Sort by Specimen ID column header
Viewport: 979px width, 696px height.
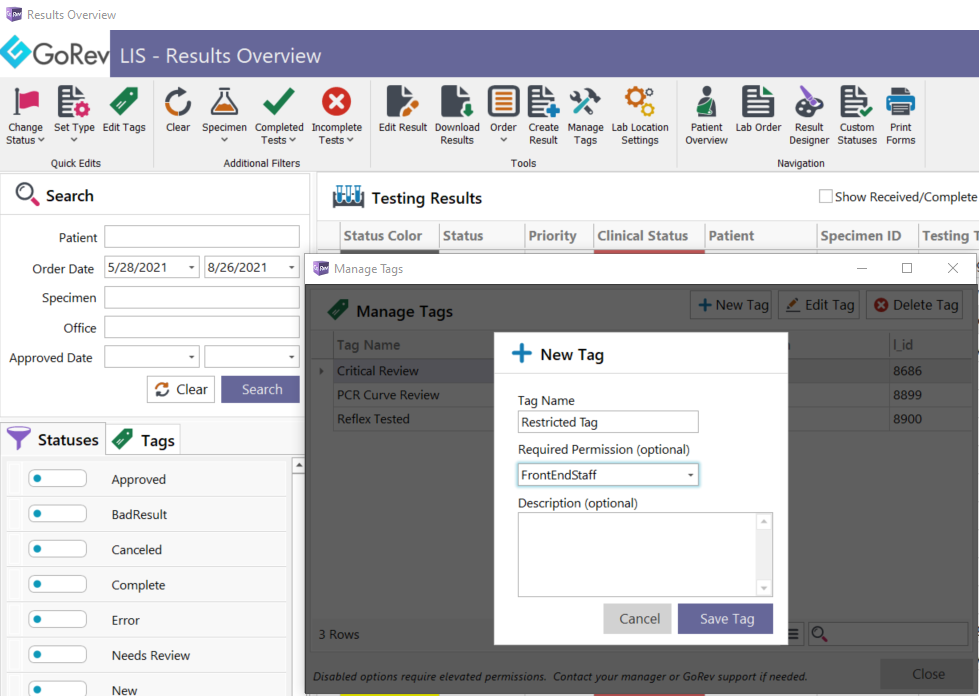(860, 236)
